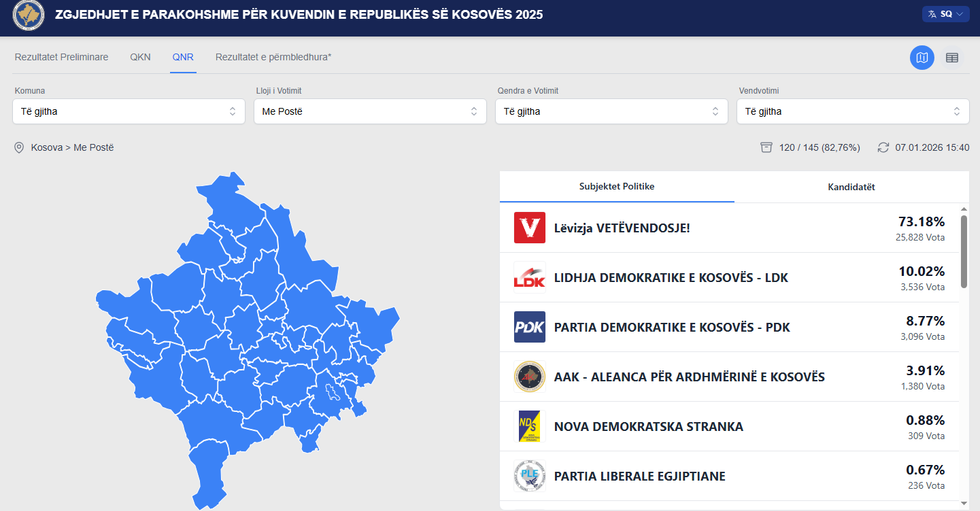Click the ballot box counted icon

766,148
